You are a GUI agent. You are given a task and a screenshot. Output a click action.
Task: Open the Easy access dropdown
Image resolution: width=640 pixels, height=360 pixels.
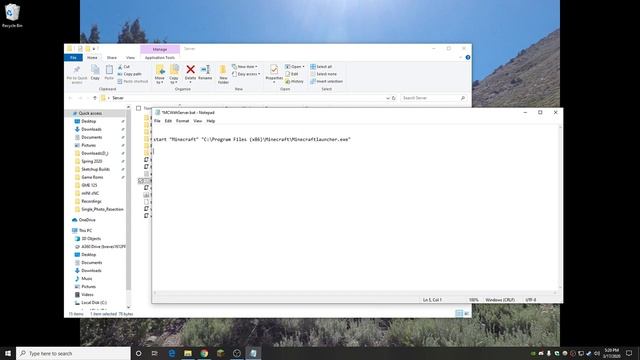[x=246, y=74]
